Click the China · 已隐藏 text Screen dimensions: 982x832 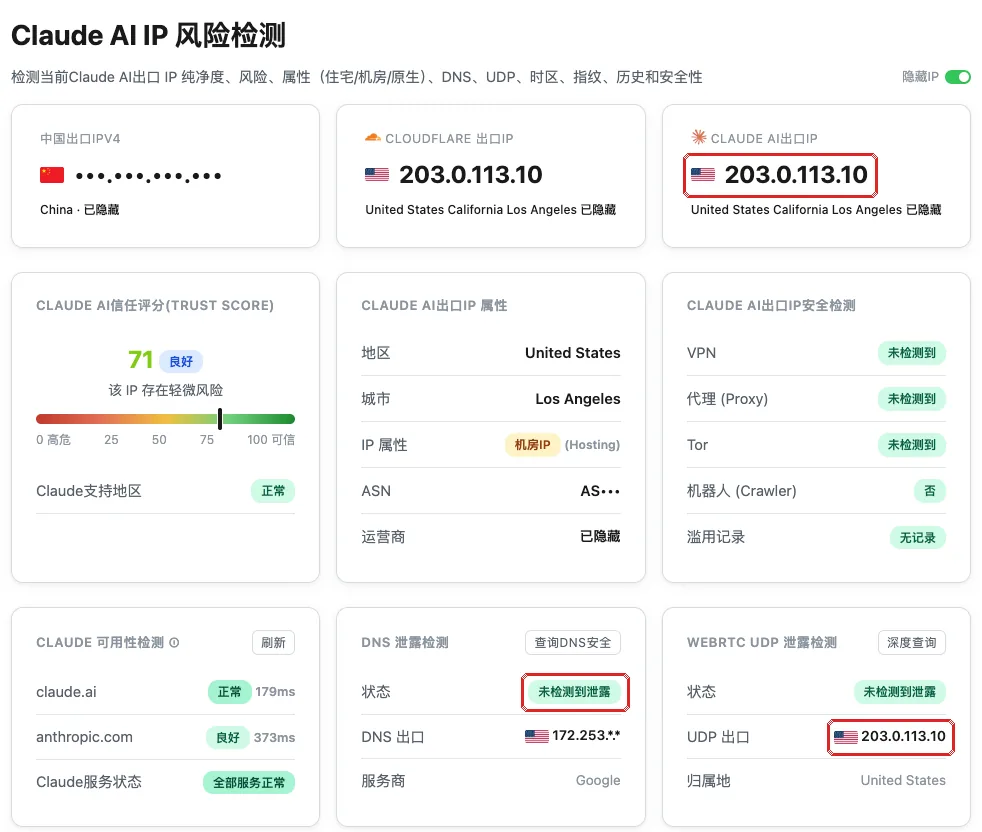(80, 209)
